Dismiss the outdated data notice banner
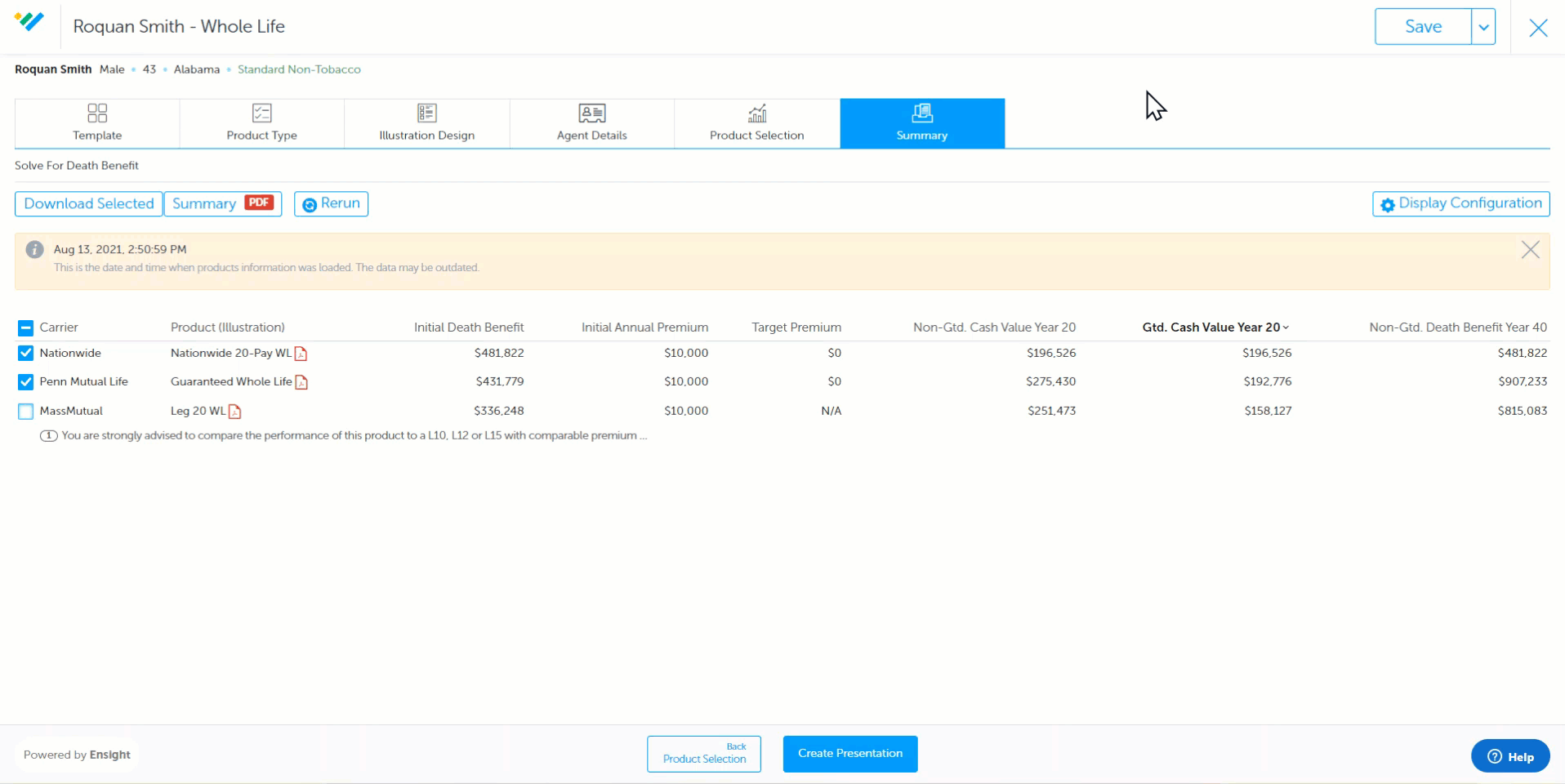 pyautogui.click(x=1530, y=250)
